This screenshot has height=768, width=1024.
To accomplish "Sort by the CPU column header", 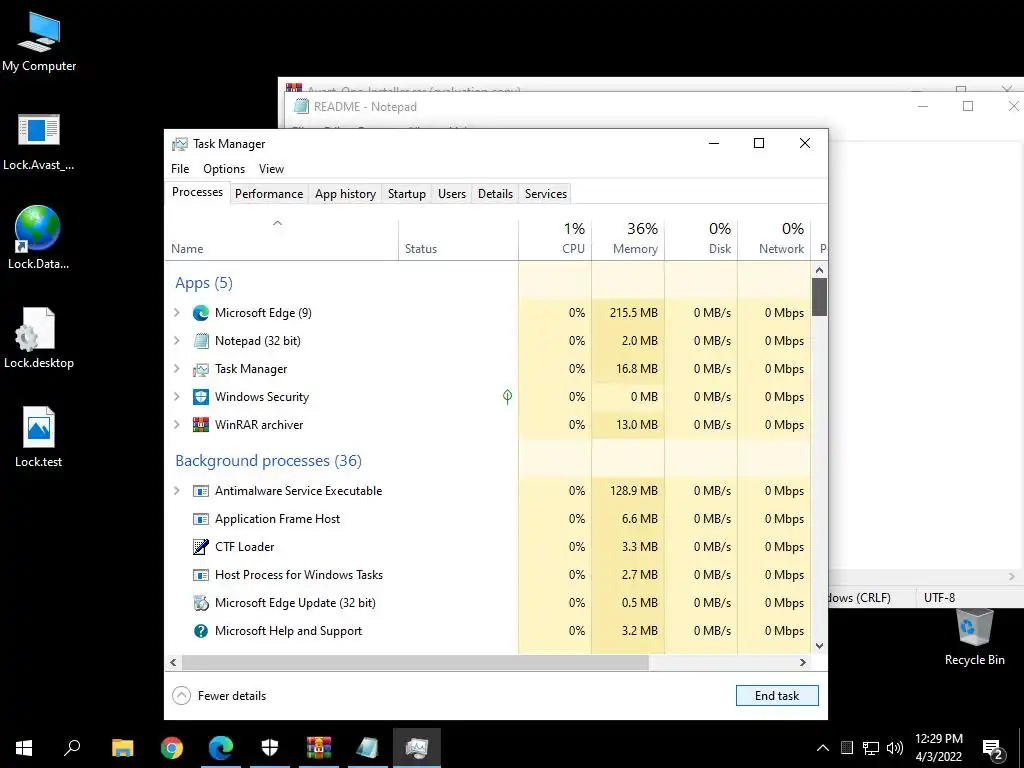I will [555, 240].
